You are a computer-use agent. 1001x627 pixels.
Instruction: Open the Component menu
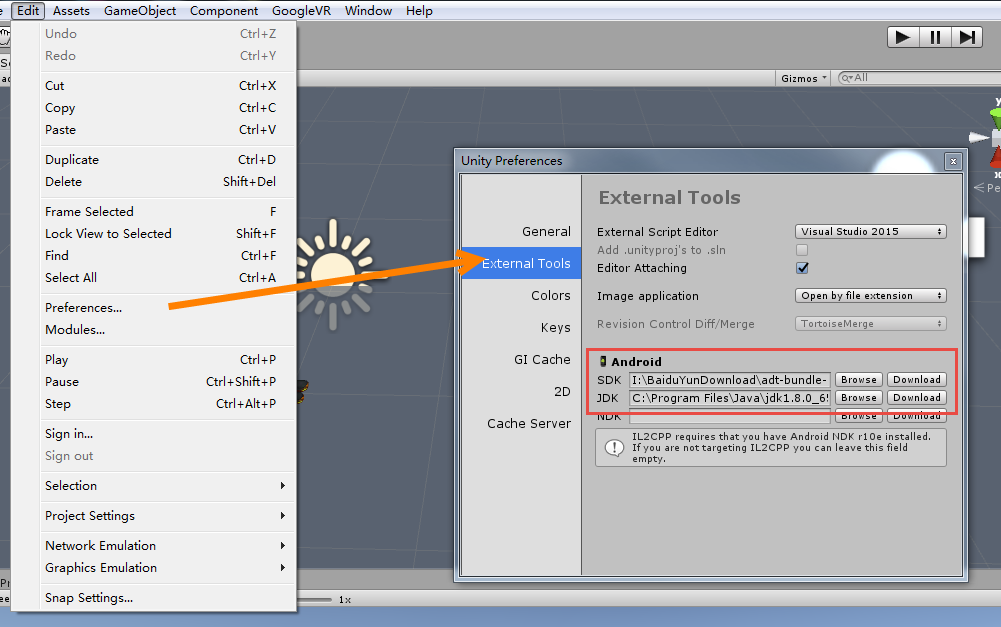[224, 11]
